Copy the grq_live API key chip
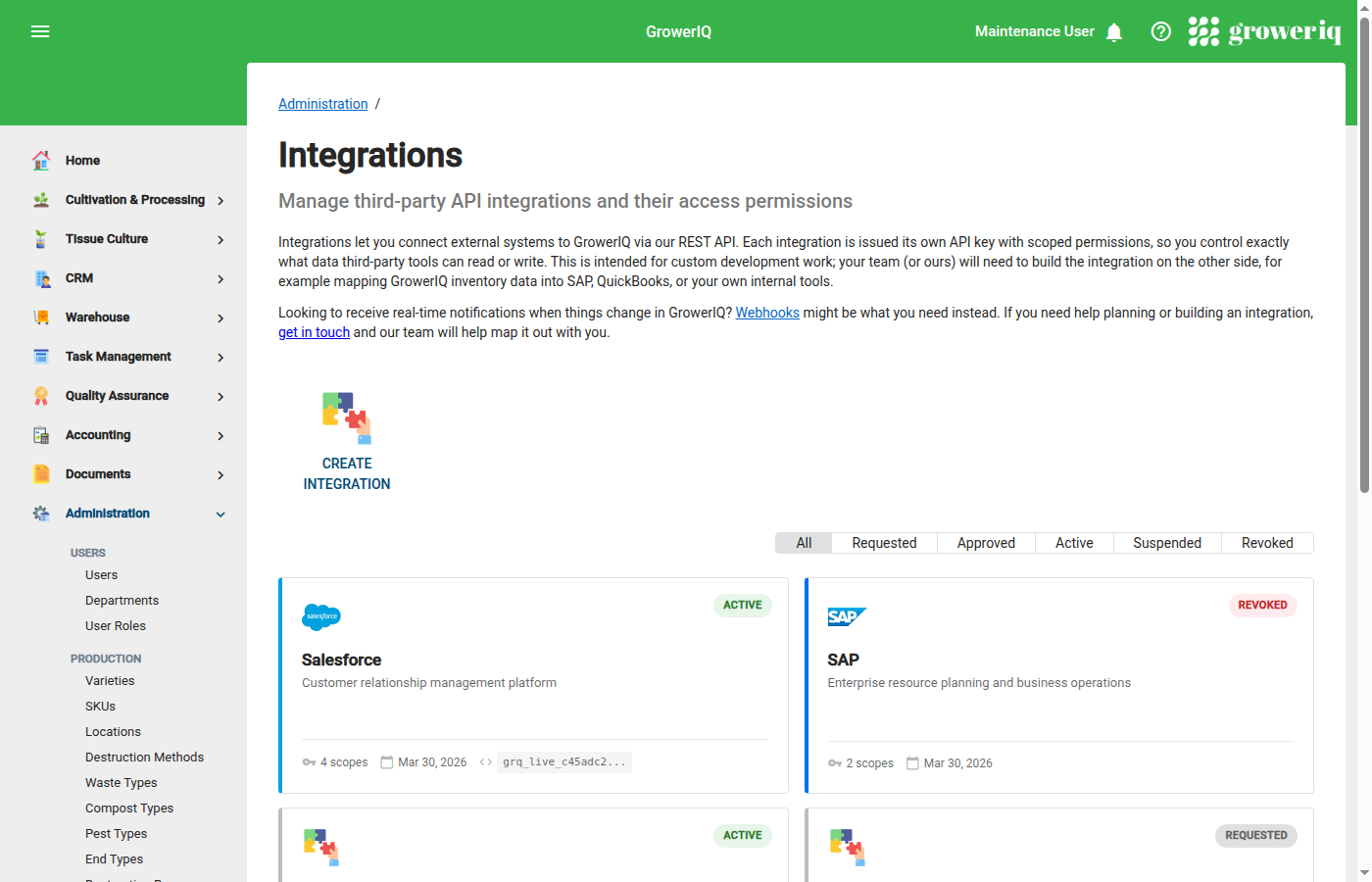This screenshot has height=882, width=1372. (x=563, y=761)
